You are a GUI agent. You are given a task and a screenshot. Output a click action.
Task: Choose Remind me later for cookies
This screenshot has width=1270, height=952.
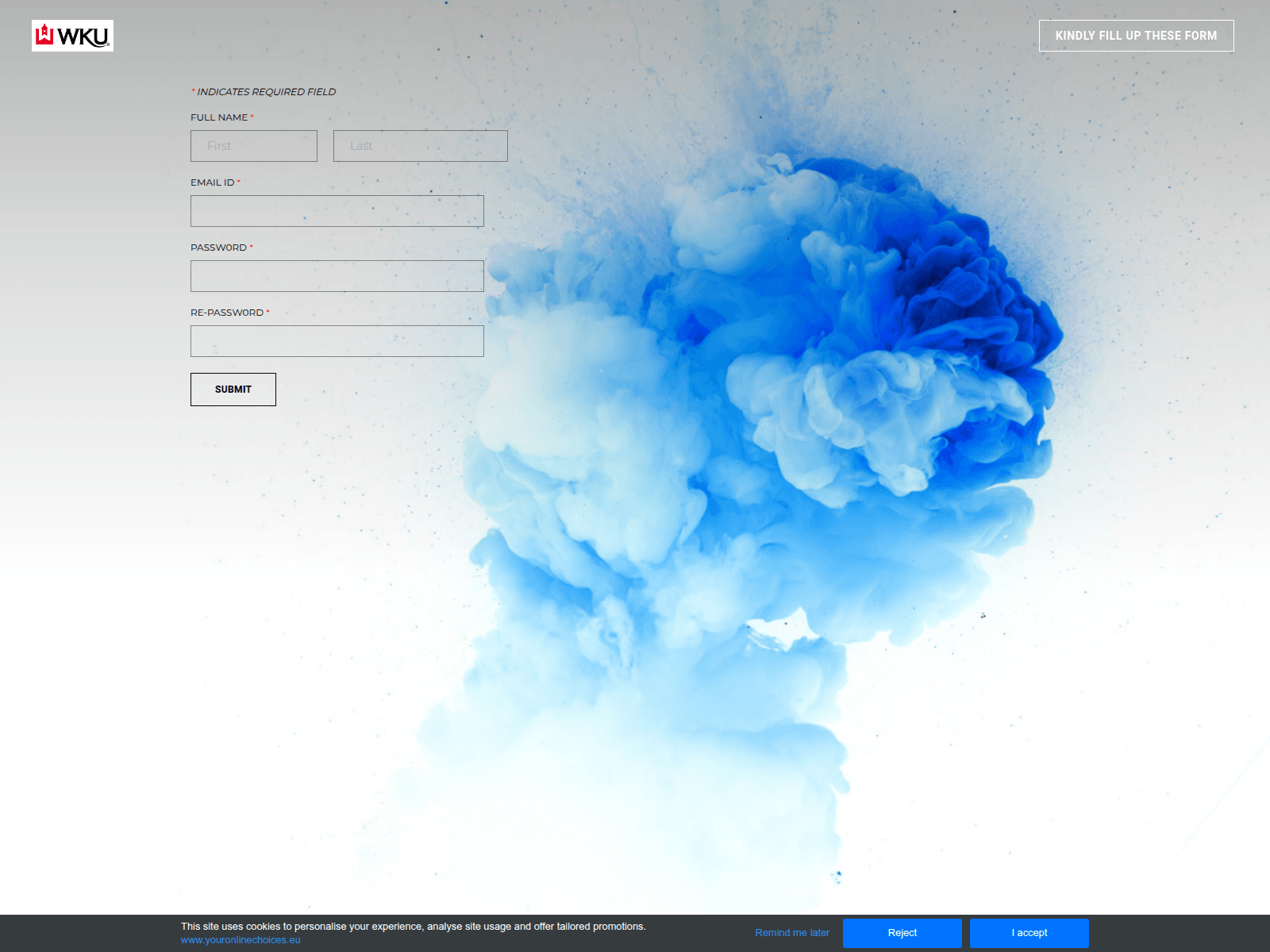tap(792, 933)
